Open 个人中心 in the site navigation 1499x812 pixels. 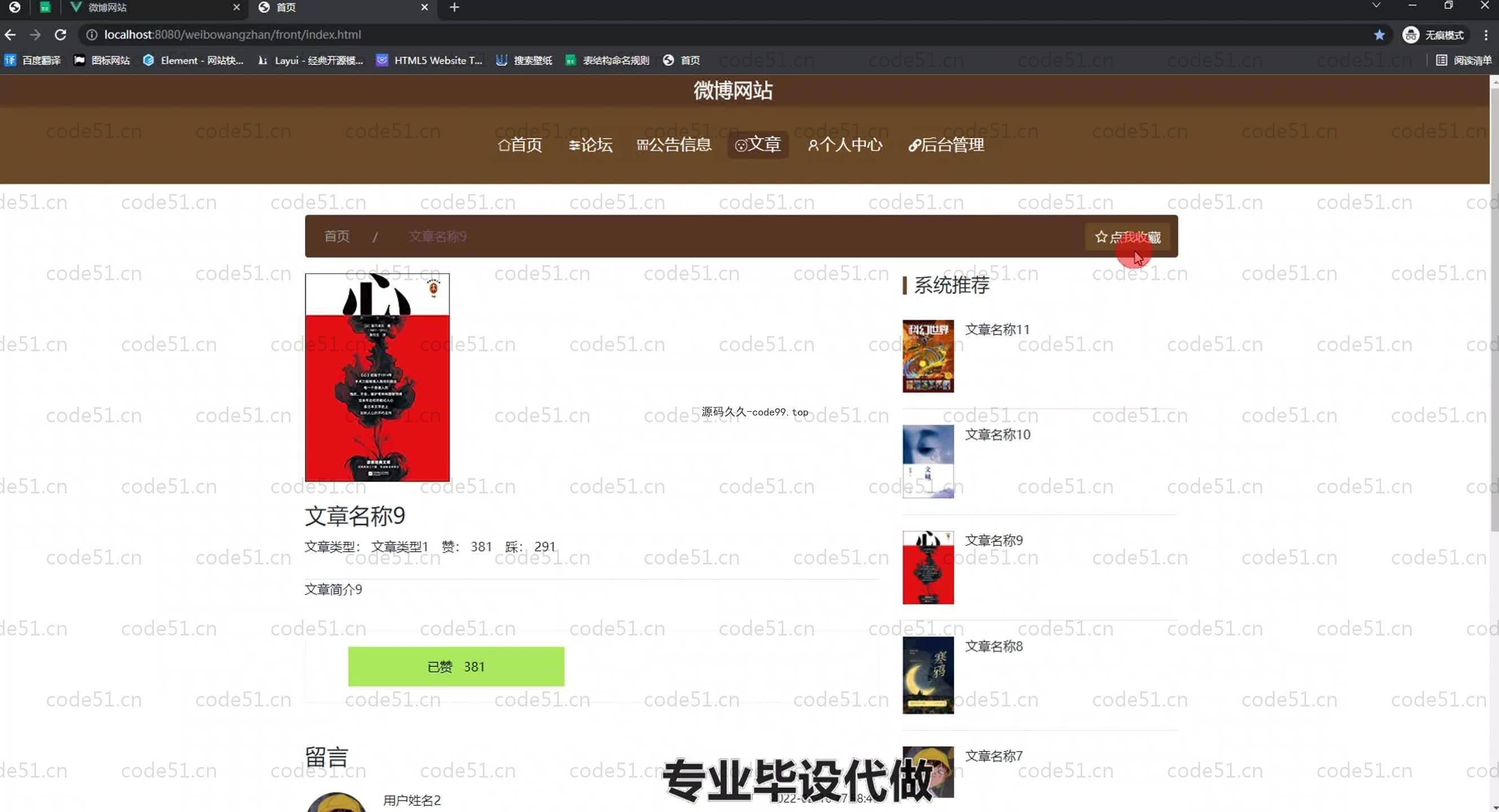(x=845, y=145)
